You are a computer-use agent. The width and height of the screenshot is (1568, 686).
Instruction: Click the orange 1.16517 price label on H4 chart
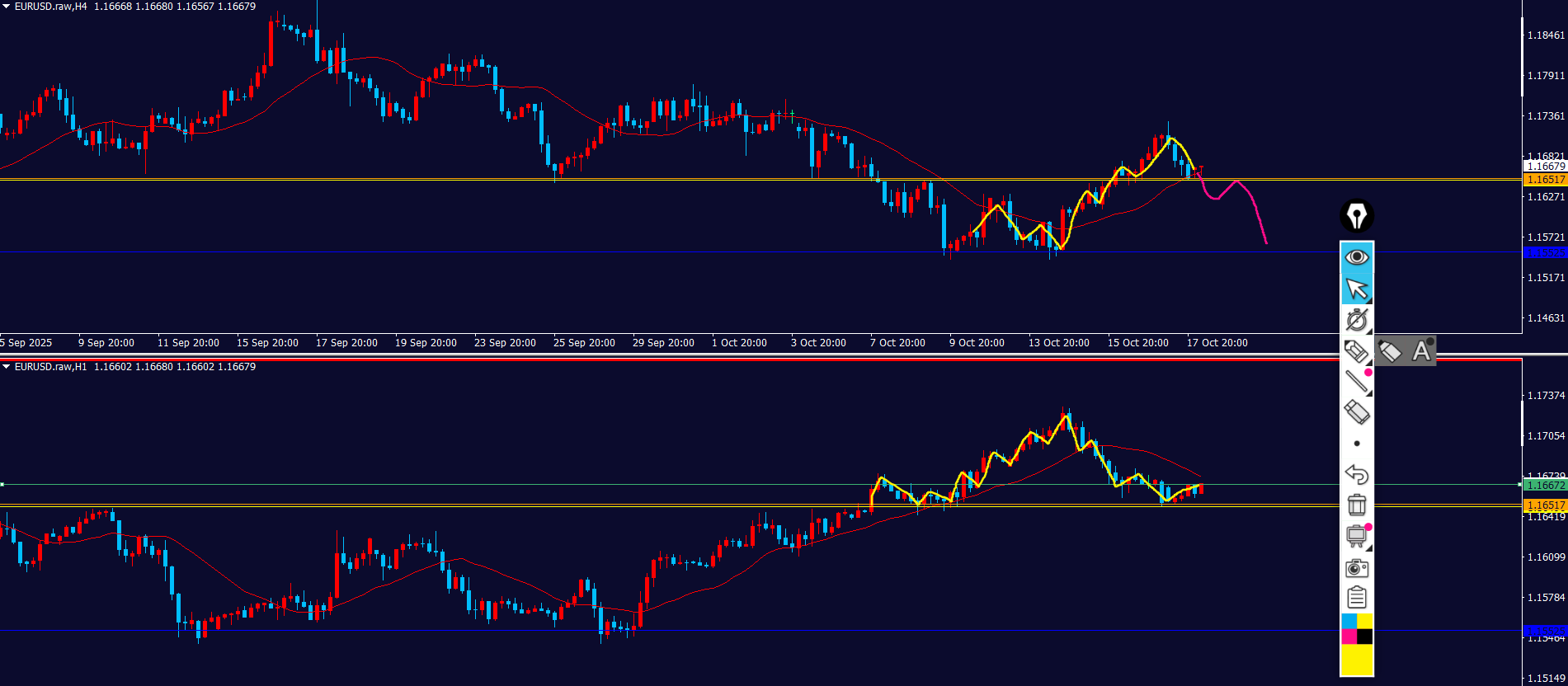click(1545, 180)
